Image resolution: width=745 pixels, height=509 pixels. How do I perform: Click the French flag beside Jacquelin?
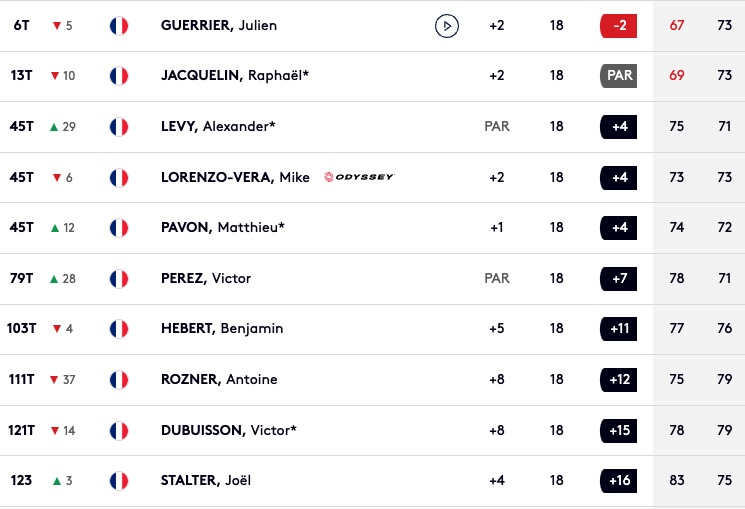119,76
